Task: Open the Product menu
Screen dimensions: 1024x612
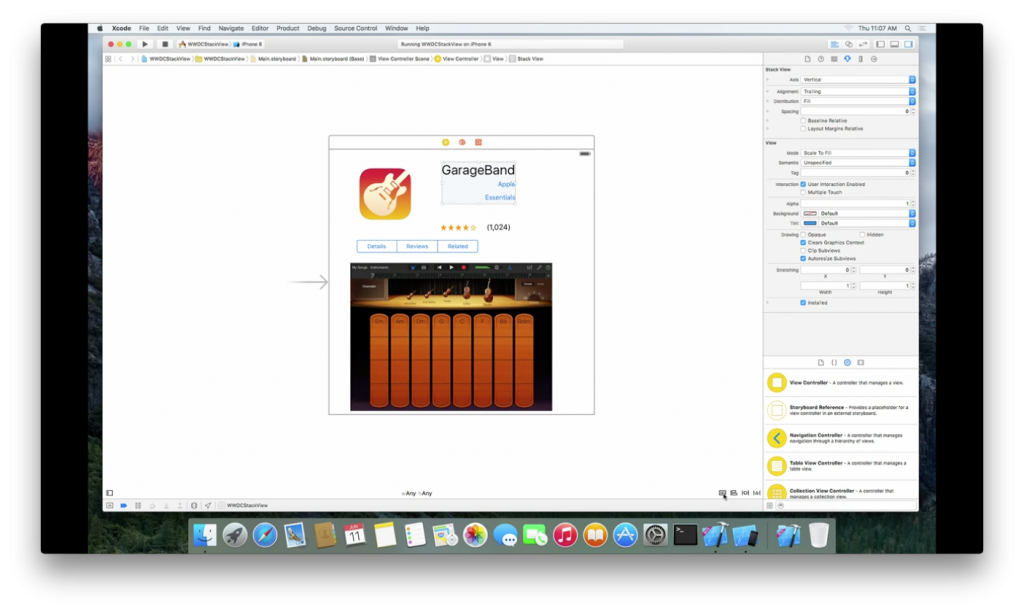Action: pyautogui.click(x=287, y=29)
